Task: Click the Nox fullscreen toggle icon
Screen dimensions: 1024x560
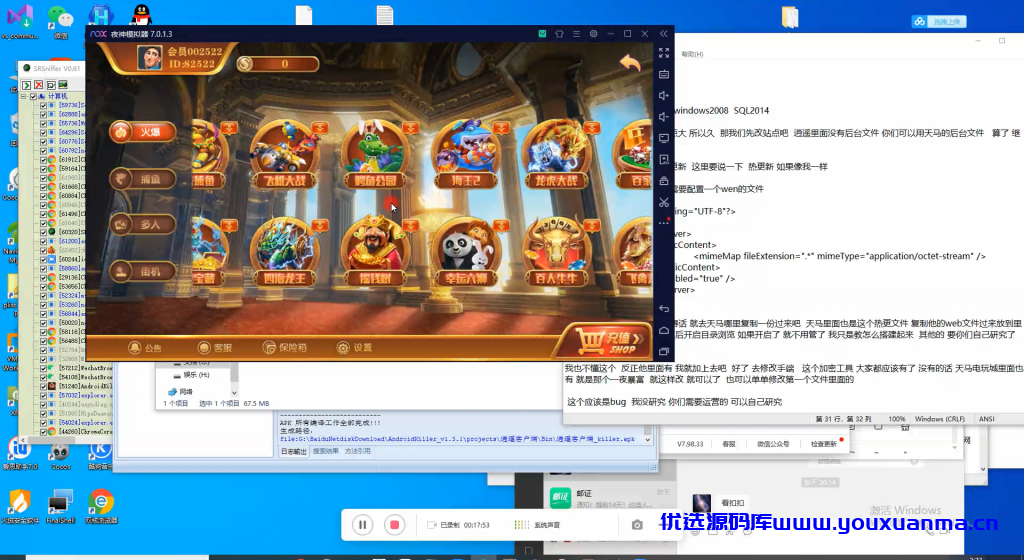Action: click(664, 53)
